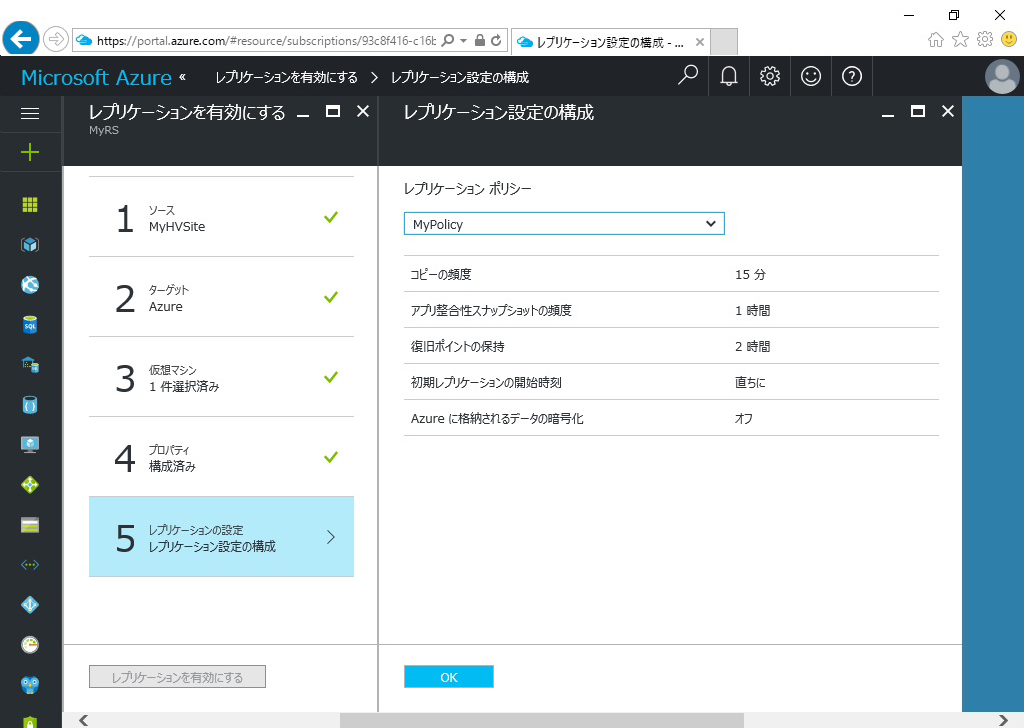Close the レプリケーション設定の構成 blade
1024x728 pixels.
pos(948,112)
